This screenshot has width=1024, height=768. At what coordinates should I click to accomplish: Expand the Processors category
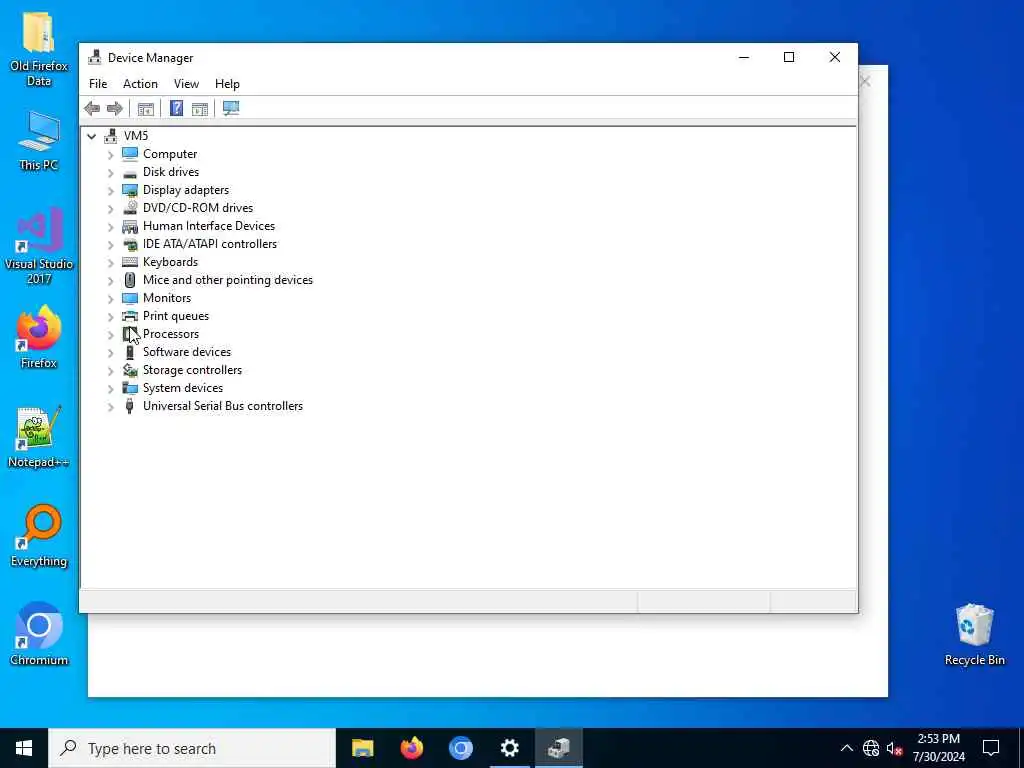coord(110,334)
